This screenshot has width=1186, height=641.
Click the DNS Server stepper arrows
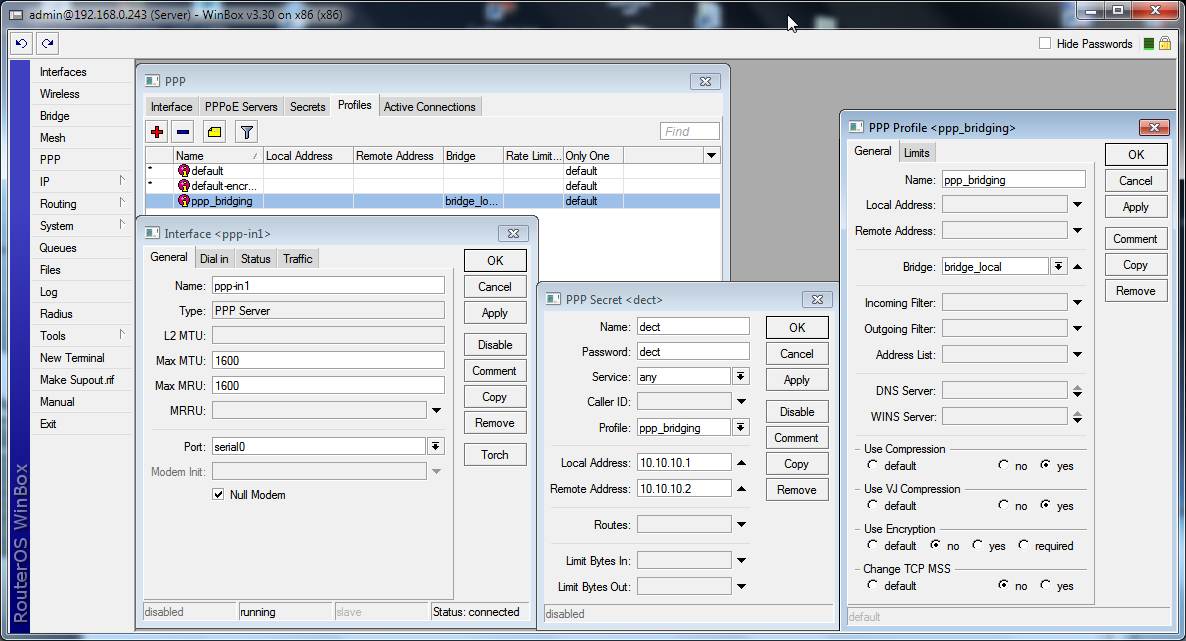tap(1077, 391)
